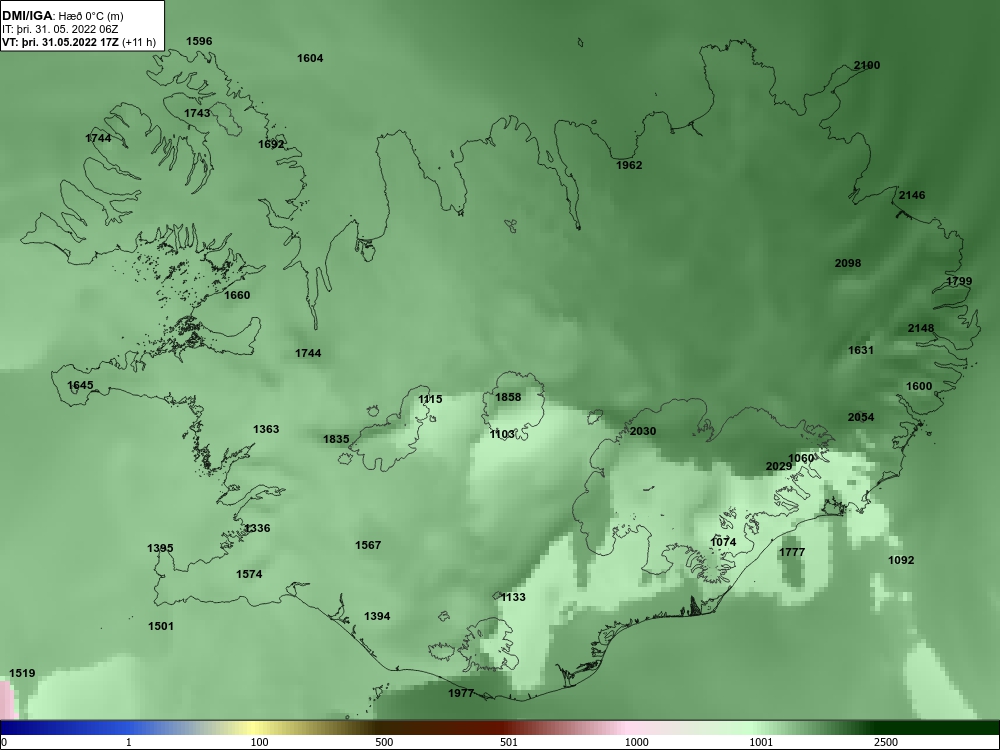The image size is (1000, 750).
Task: Click the legend label 1001
Action: tap(761, 742)
